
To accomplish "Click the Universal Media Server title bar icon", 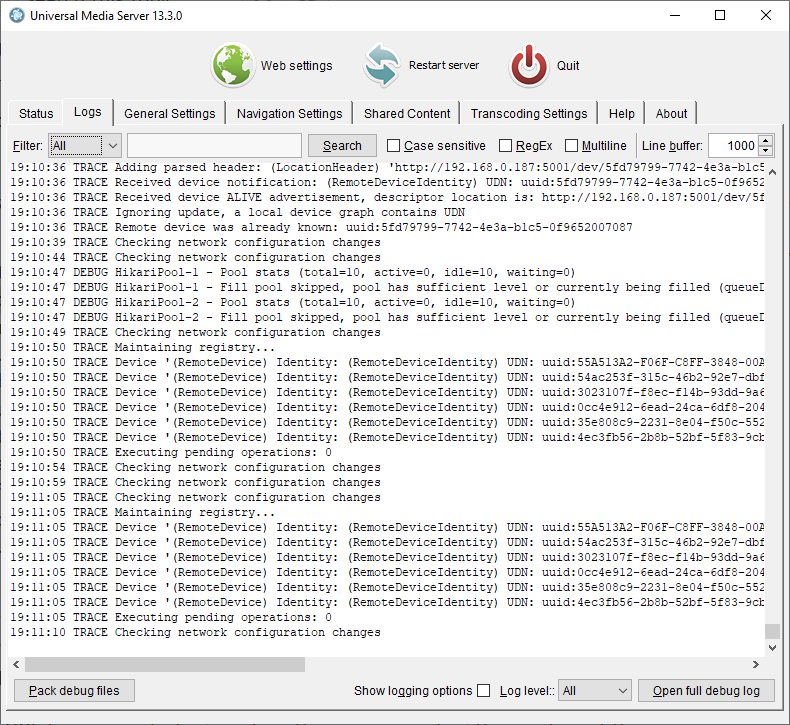I will 17,16.
